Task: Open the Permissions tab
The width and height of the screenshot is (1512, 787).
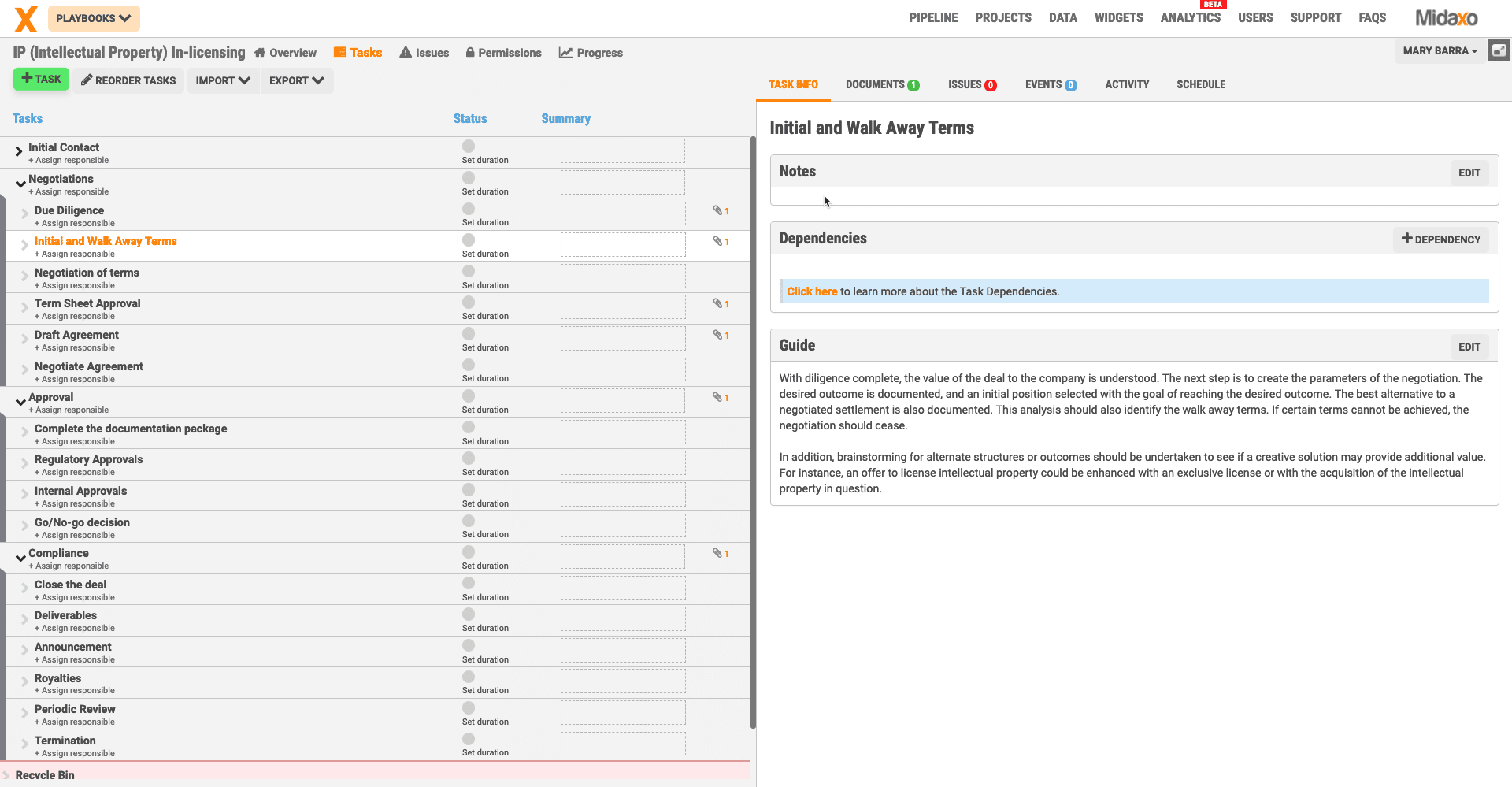Action: (x=503, y=53)
